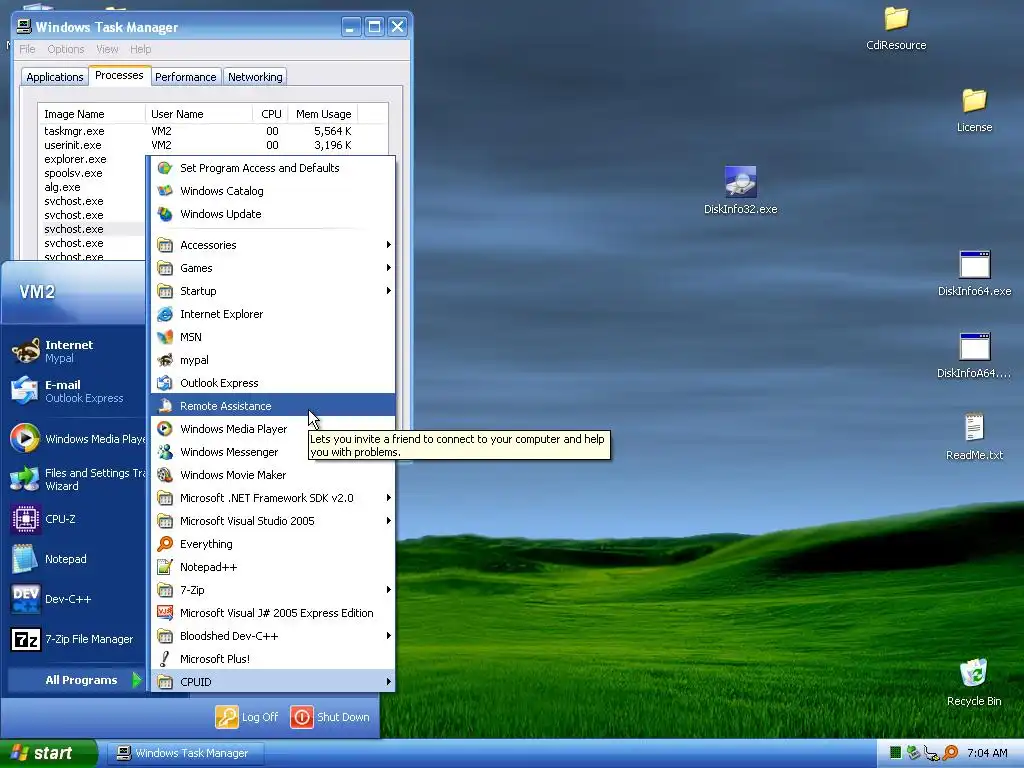Select DiskInfo32.exe desktop icon
Viewport: 1024px width, 768px height.
(740, 190)
